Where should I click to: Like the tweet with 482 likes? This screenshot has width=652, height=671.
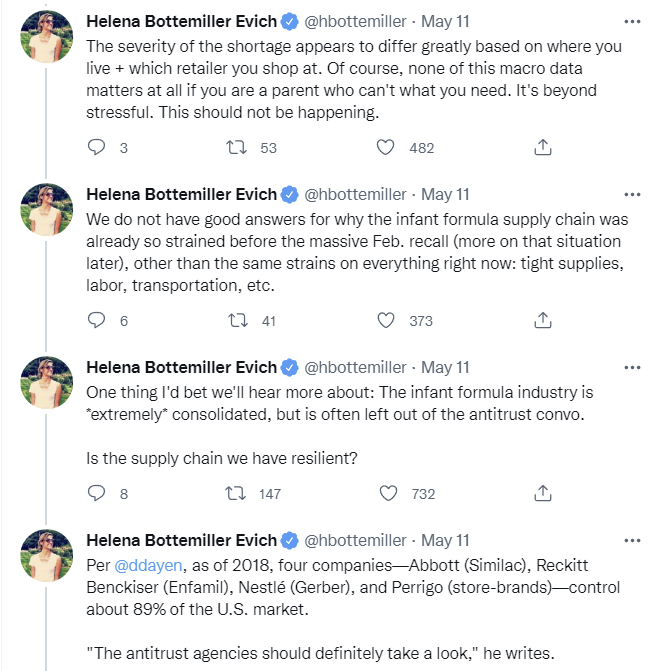pyautogui.click(x=386, y=148)
